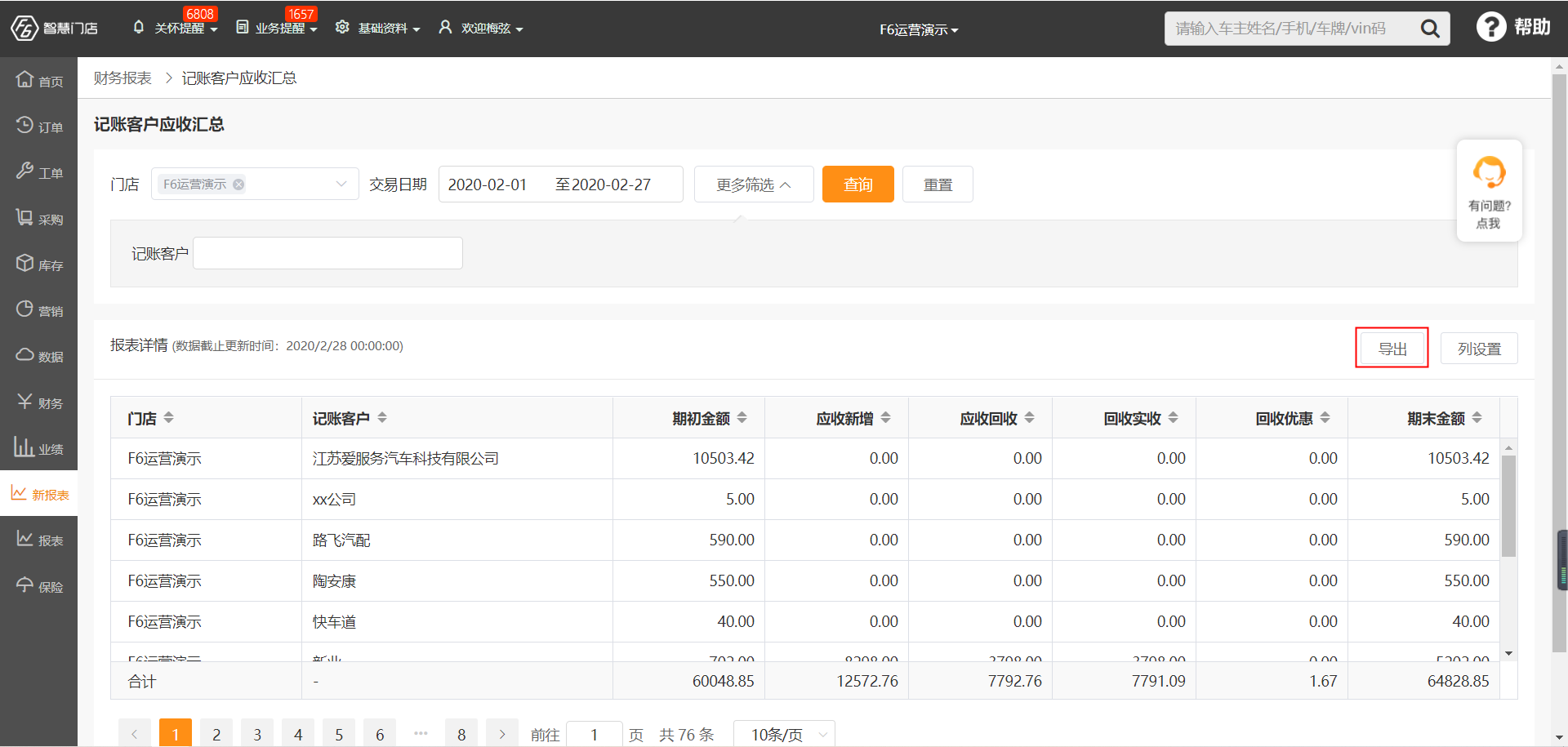1568x747 pixels.
Task: Open the 业务提醒 list icon
Action: pyautogui.click(x=243, y=27)
